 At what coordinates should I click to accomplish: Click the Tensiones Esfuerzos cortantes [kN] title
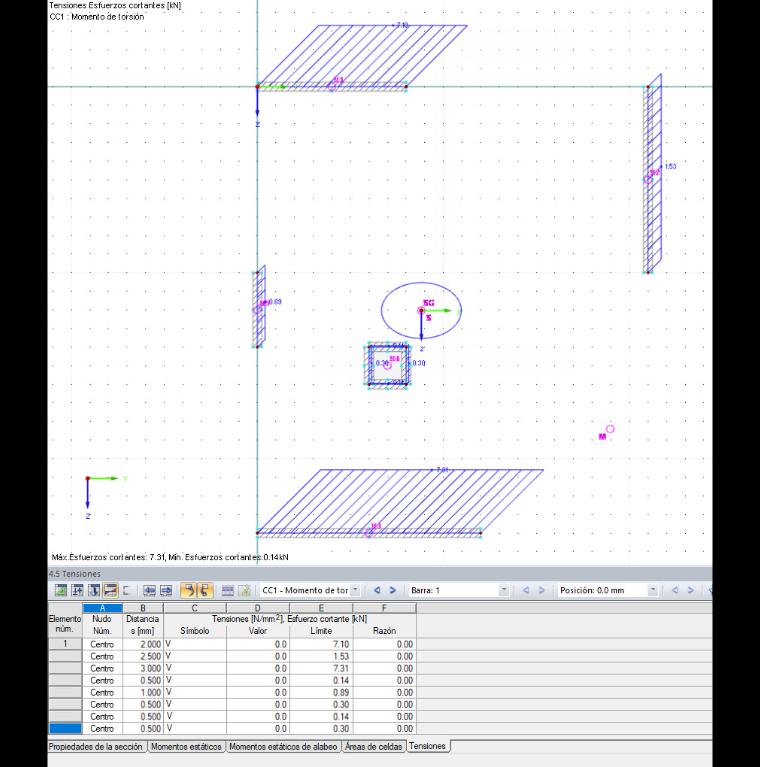[115, 6]
